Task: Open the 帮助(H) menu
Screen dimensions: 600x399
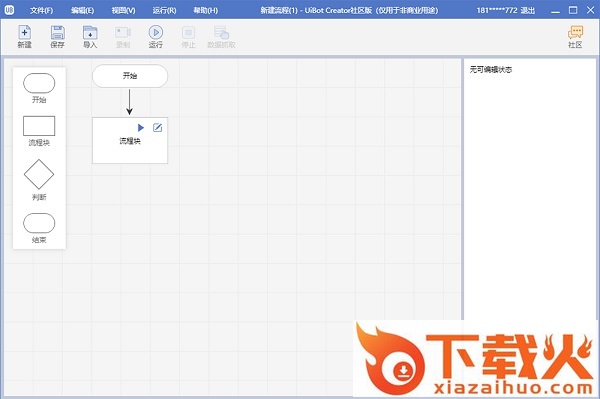Action: point(205,10)
